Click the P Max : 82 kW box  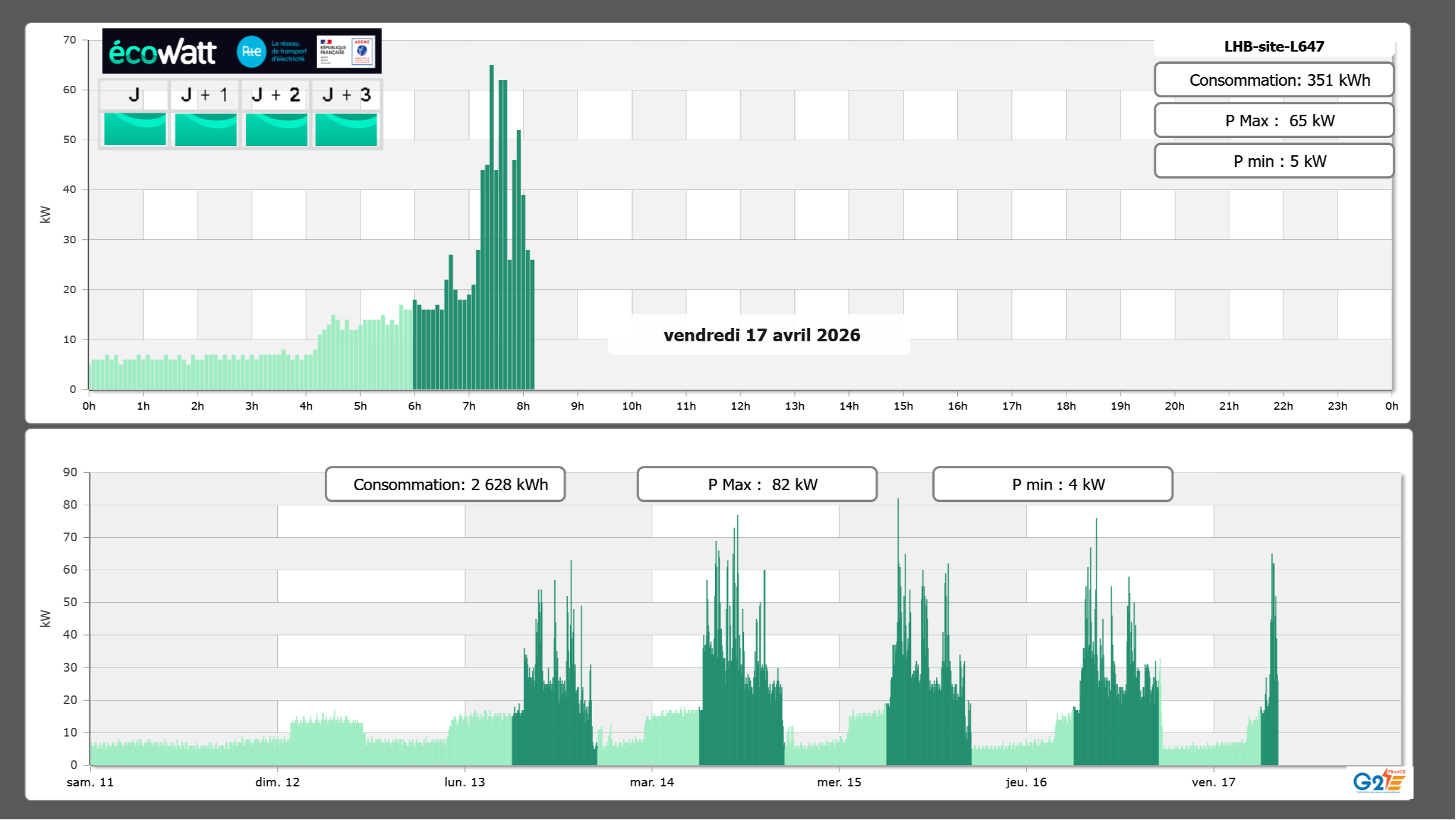pos(757,484)
